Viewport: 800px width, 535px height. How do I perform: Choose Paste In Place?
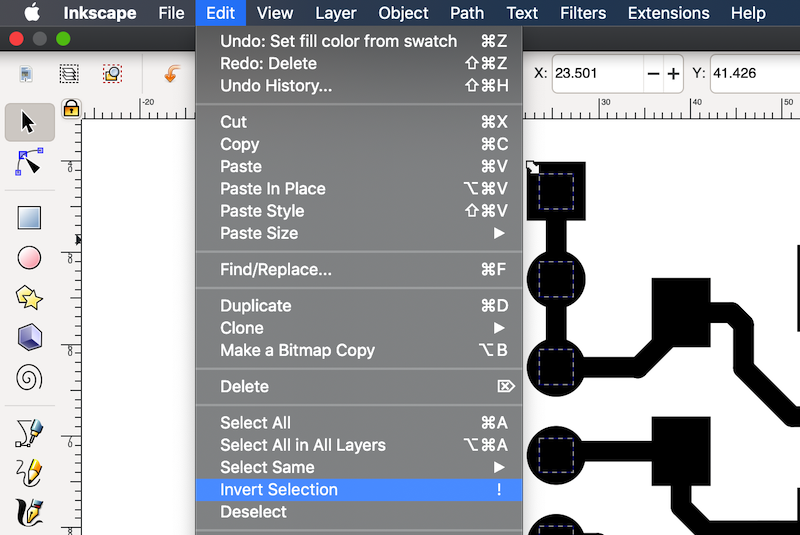coord(359,189)
